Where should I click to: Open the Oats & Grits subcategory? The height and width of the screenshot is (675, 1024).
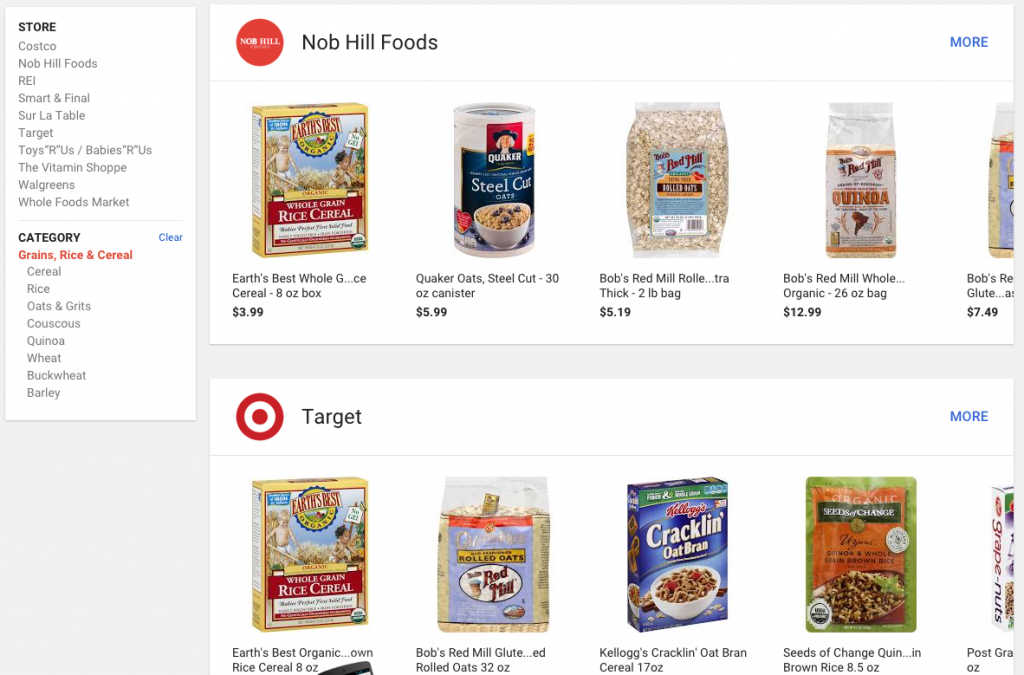59,306
